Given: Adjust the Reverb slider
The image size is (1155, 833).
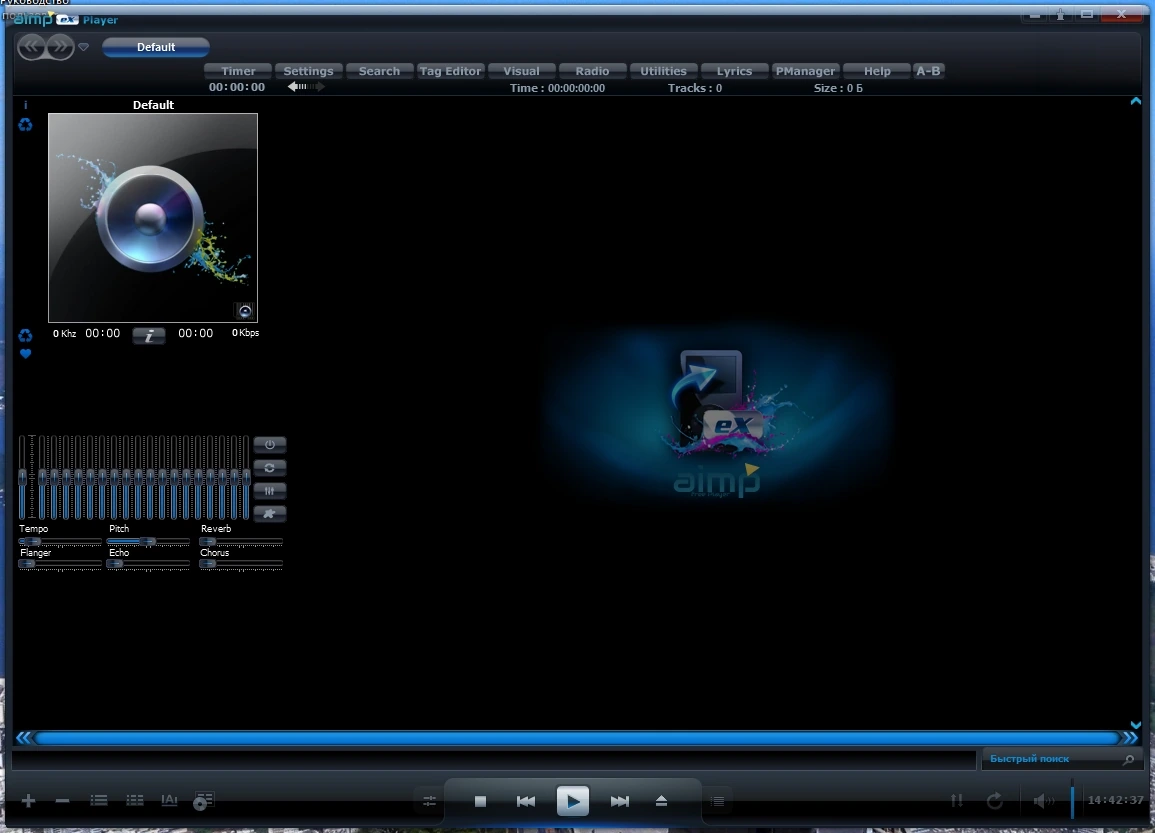Looking at the screenshot, I should tap(241, 541).
